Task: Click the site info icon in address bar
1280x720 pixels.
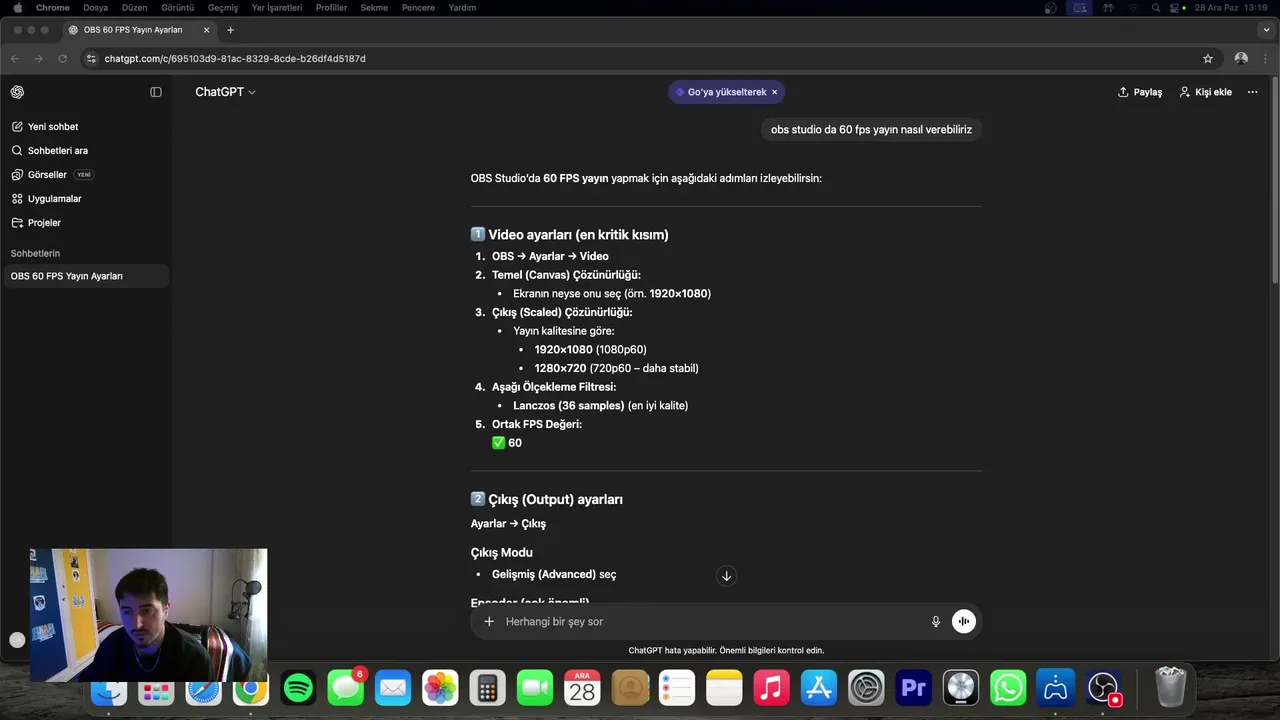Action: [92, 59]
